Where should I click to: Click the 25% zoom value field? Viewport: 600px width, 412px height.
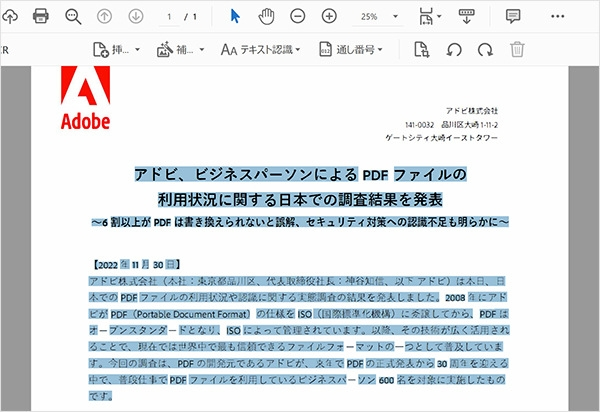click(369, 17)
